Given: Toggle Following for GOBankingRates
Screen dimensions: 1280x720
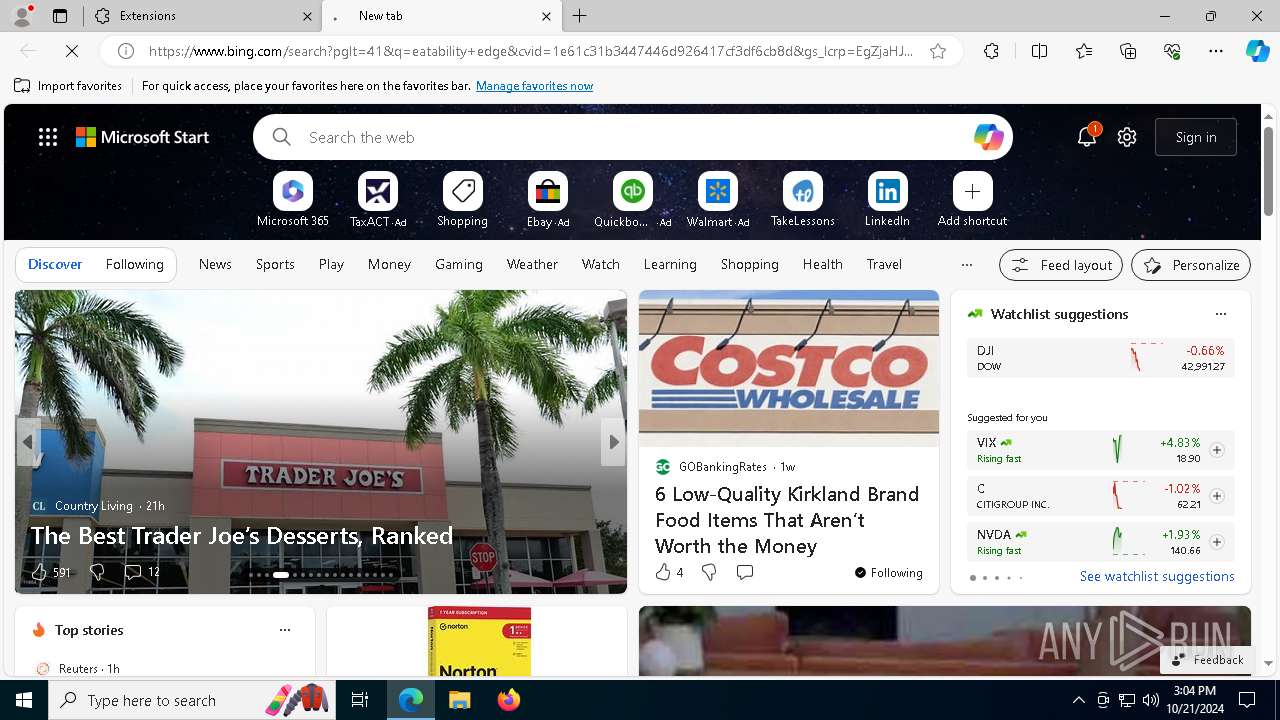Looking at the screenshot, I should [x=888, y=573].
